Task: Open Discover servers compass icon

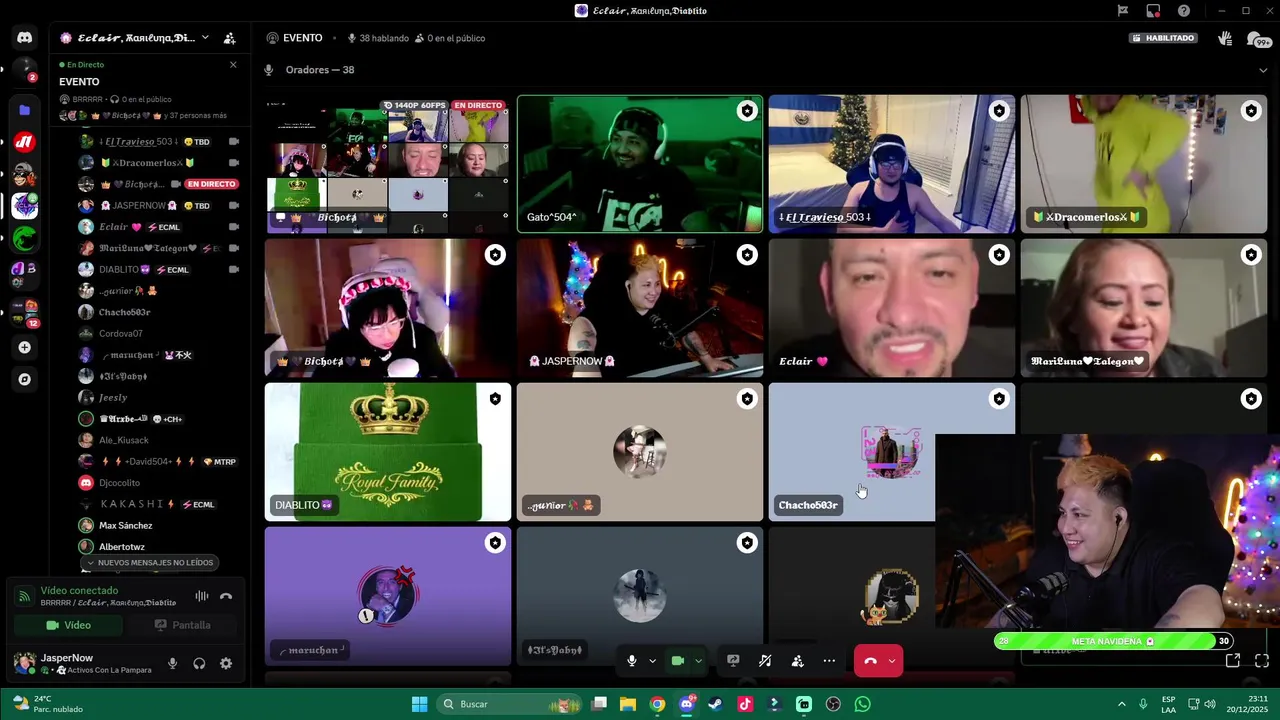Action: 25,379
